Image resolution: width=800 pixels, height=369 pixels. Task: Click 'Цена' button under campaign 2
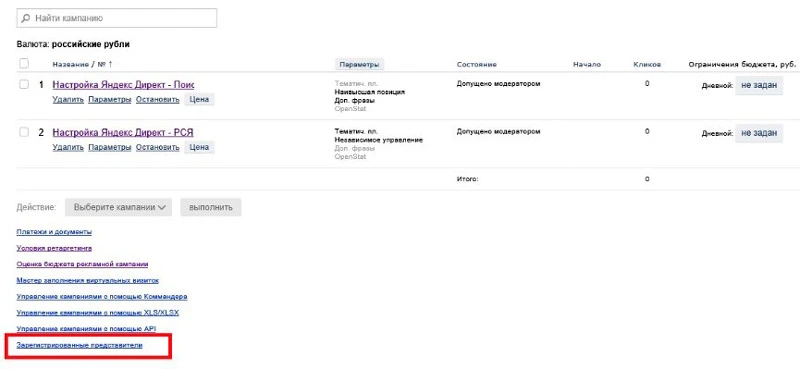[199, 147]
